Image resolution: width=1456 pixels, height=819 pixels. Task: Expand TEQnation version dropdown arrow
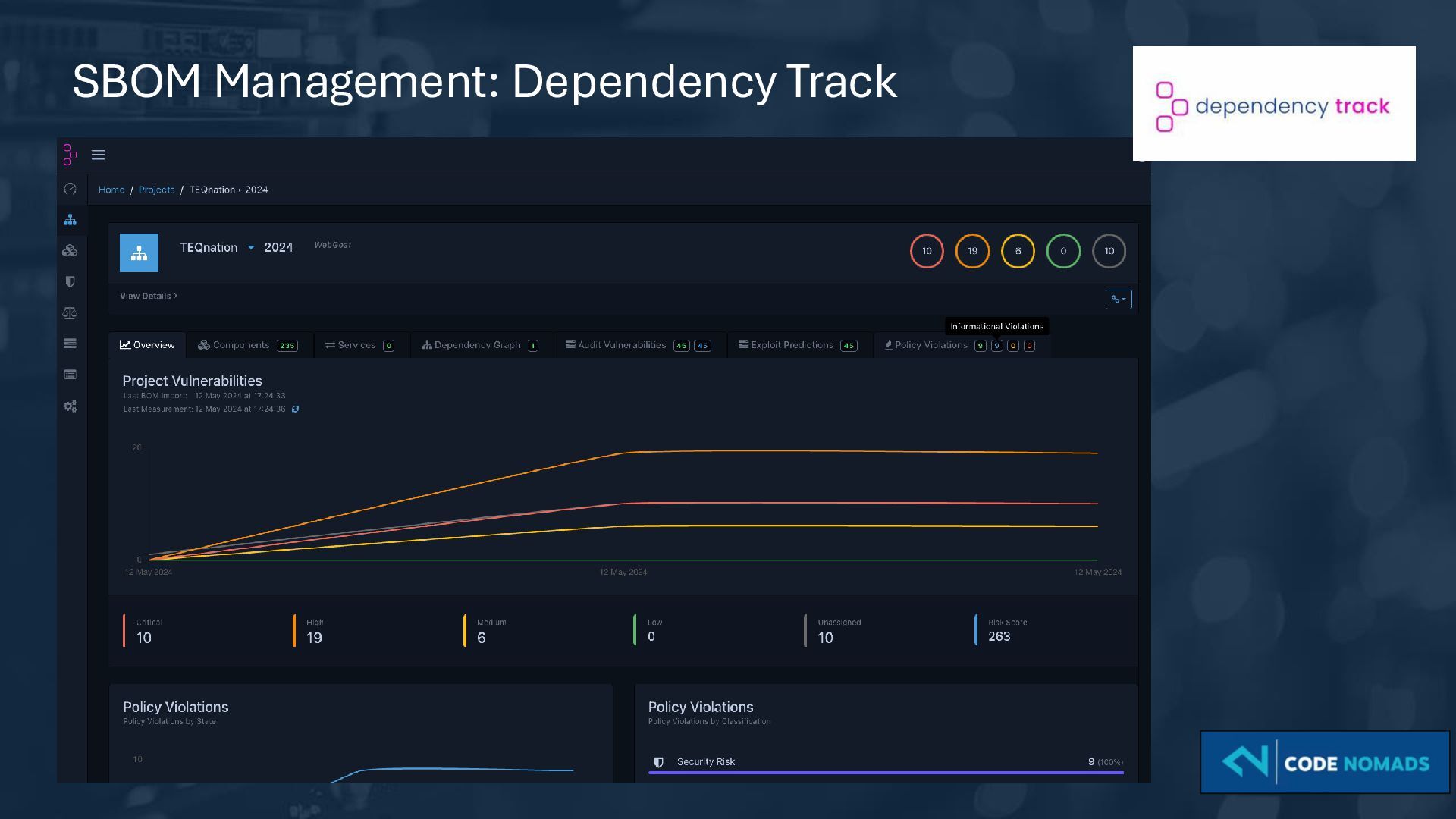click(x=251, y=248)
